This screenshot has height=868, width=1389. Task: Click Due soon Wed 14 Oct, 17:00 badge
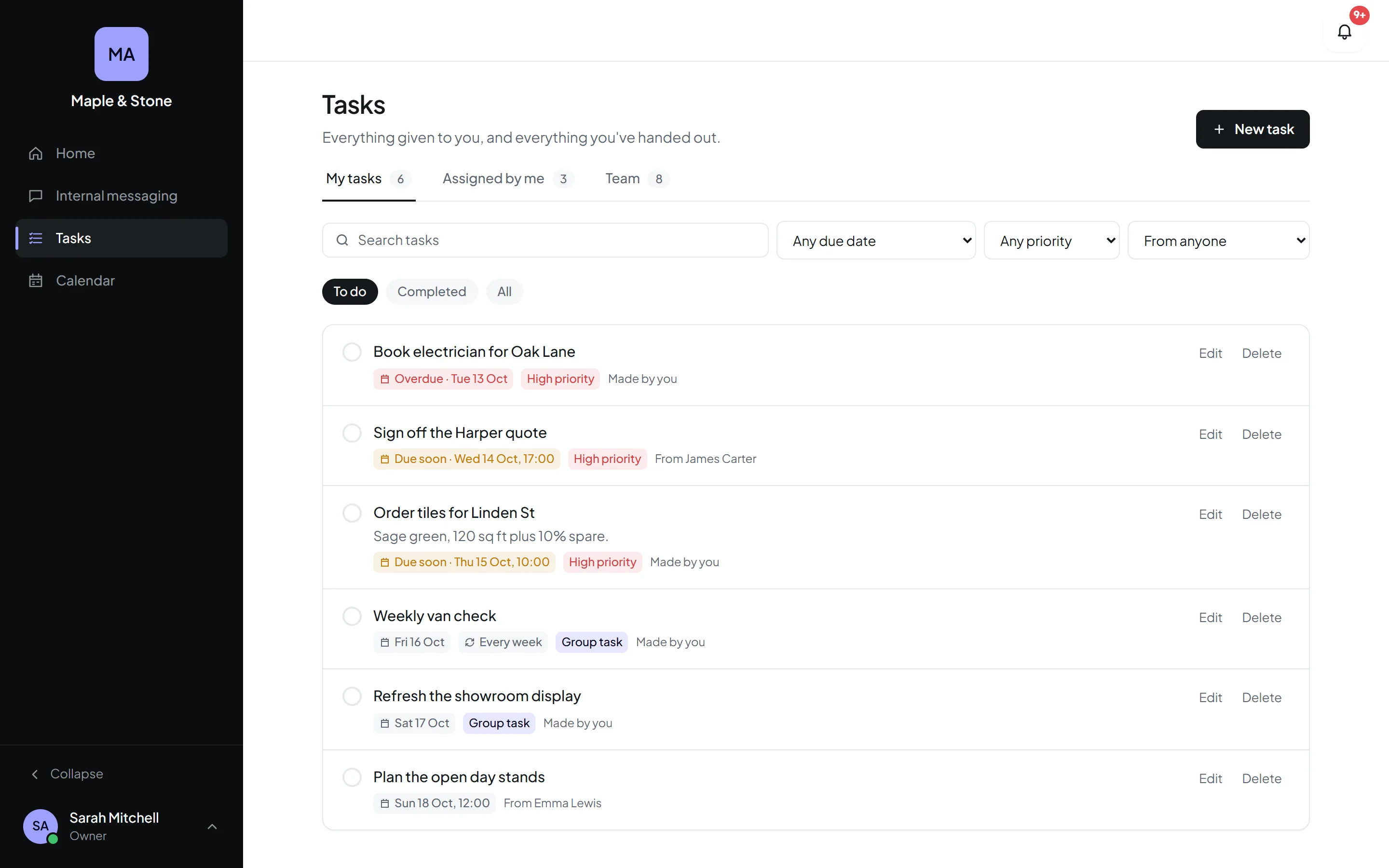pyautogui.click(x=467, y=459)
